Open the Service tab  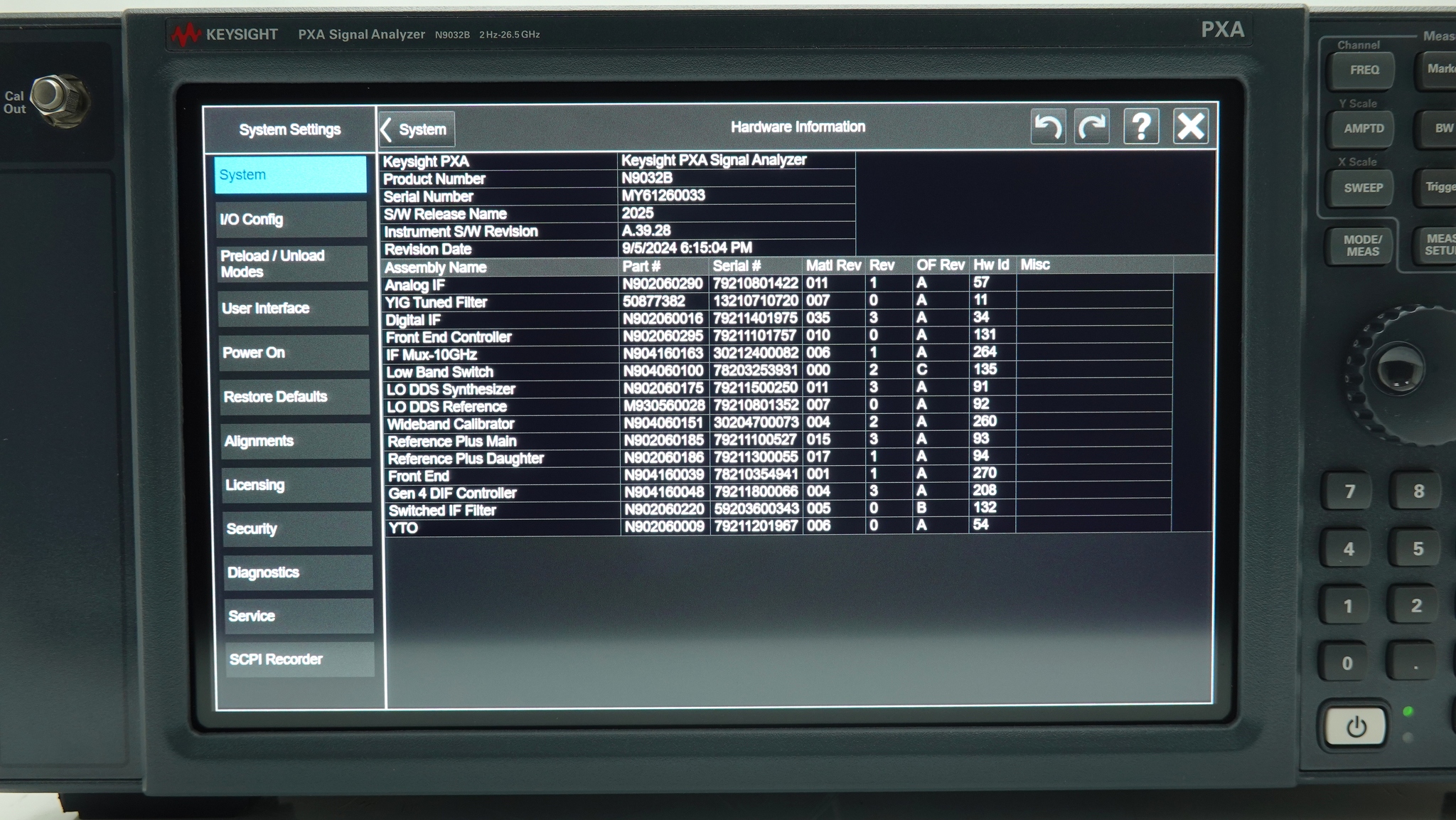(297, 616)
